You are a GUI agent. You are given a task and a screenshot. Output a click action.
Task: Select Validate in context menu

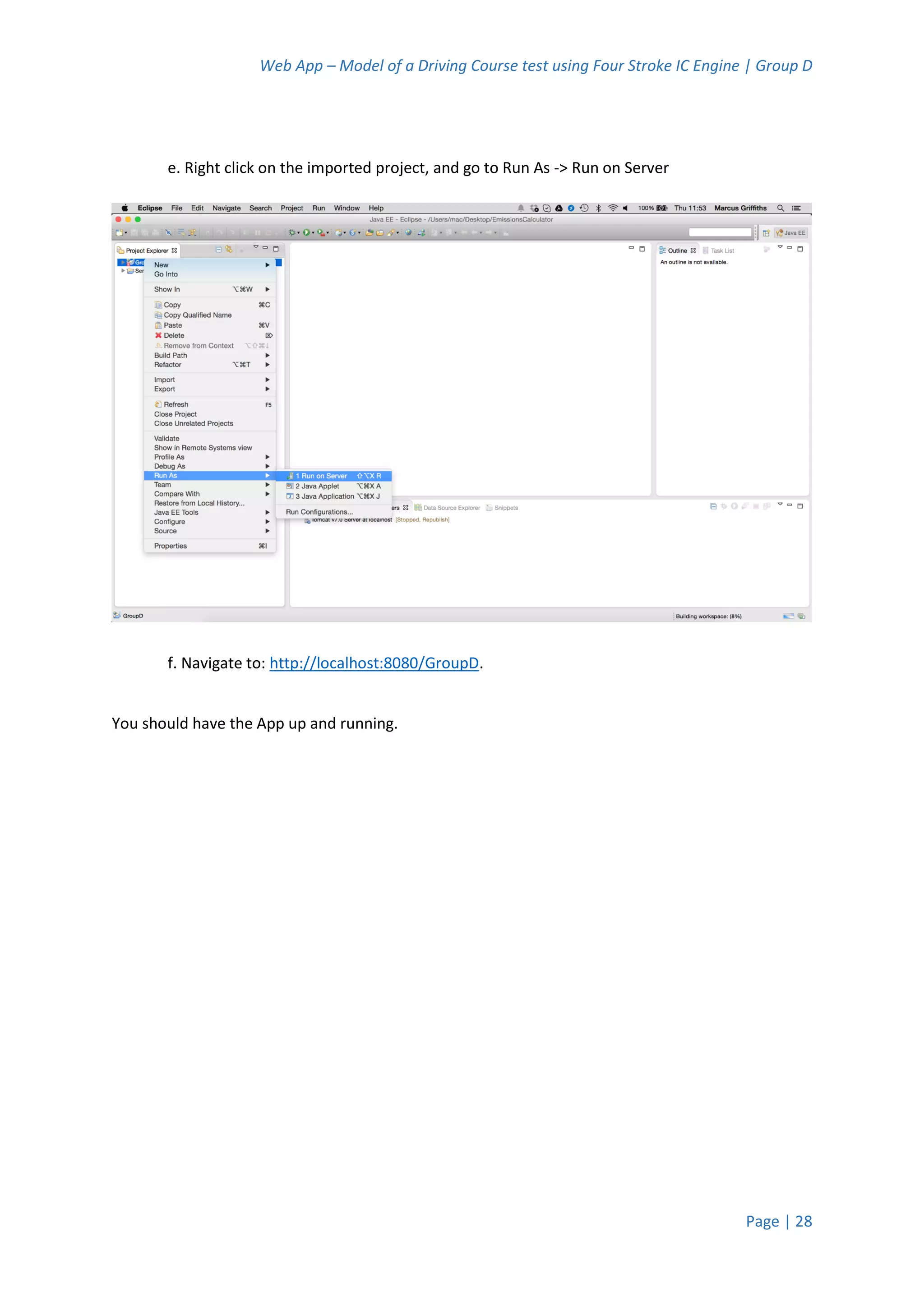(210, 438)
